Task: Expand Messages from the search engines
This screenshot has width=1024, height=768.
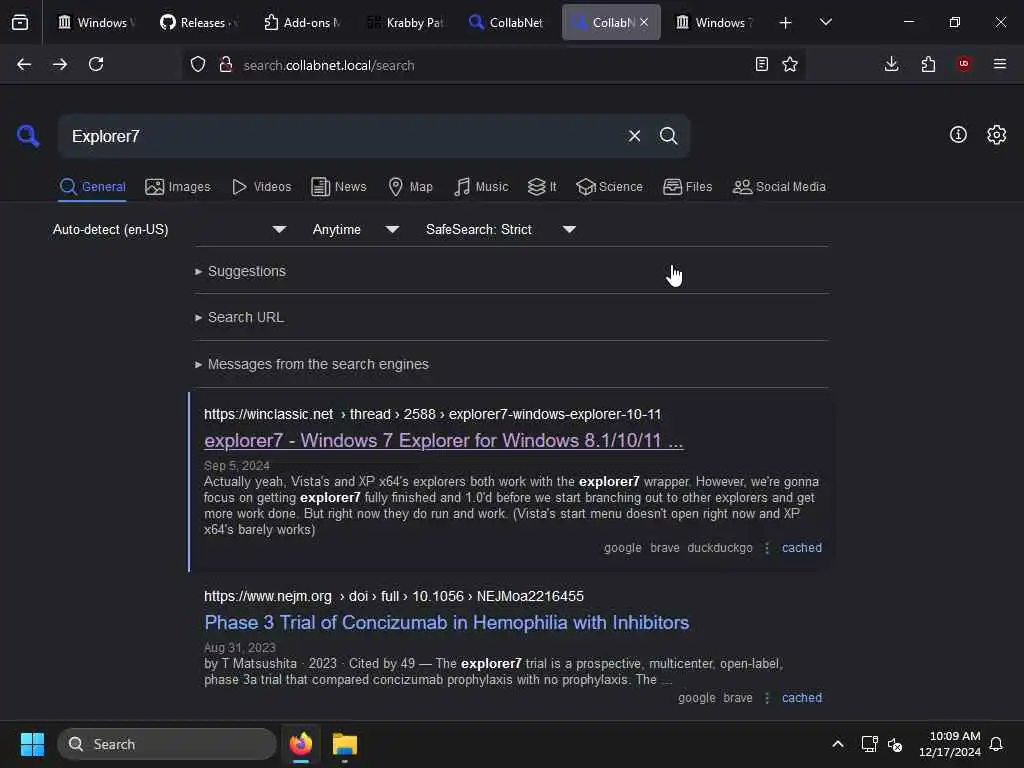Action: coord(312,364)
